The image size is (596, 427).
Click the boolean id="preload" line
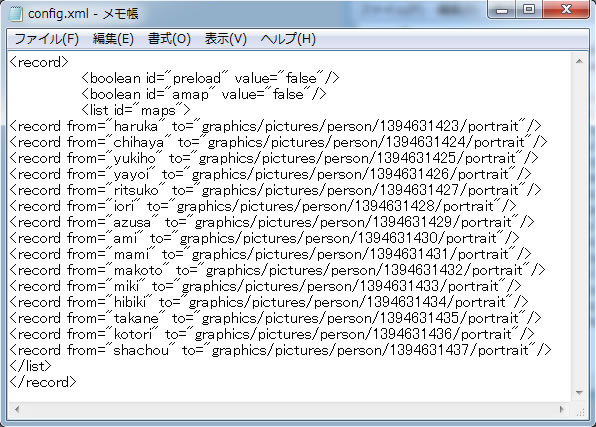tap(210, 78)
